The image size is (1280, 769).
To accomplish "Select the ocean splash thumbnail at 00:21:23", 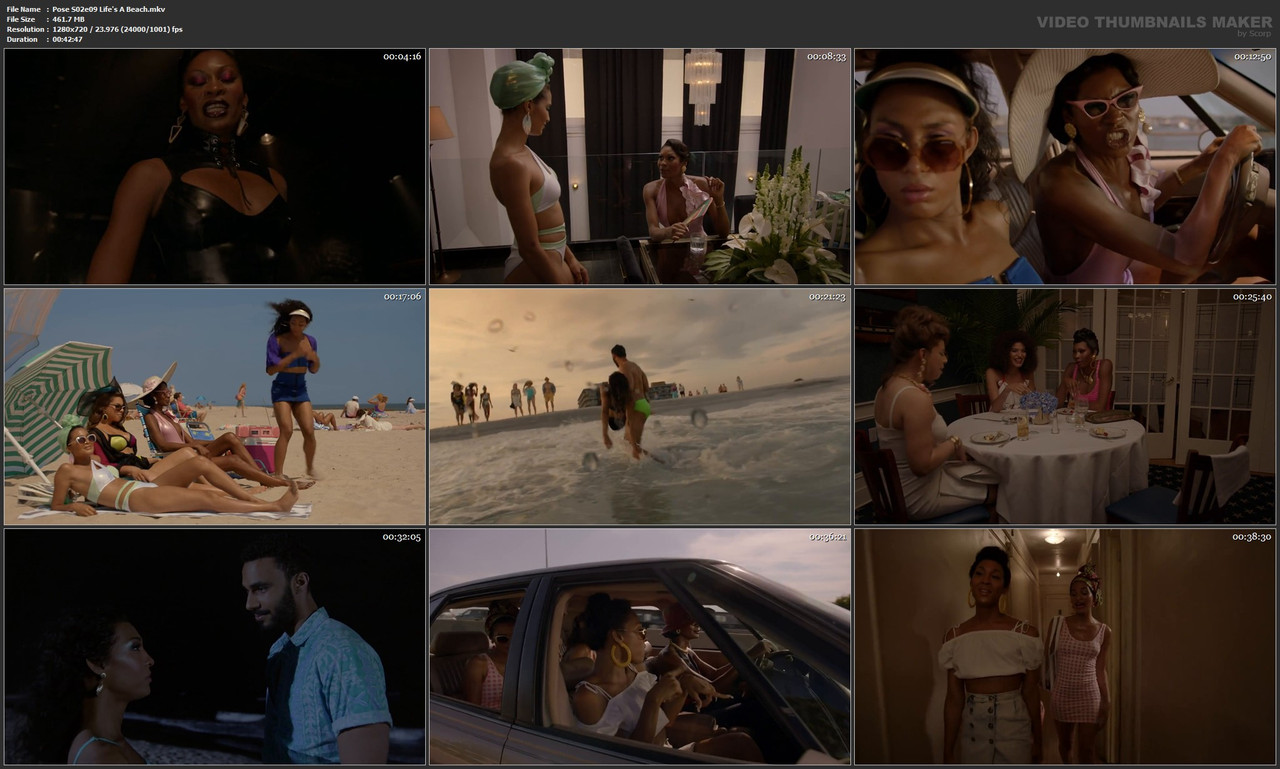I will 640,407.
